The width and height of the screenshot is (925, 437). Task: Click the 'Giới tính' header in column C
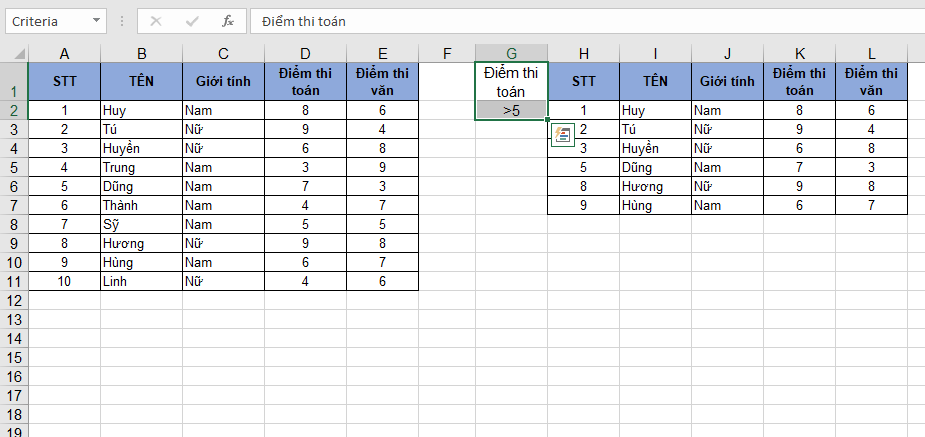click(223, 81)
